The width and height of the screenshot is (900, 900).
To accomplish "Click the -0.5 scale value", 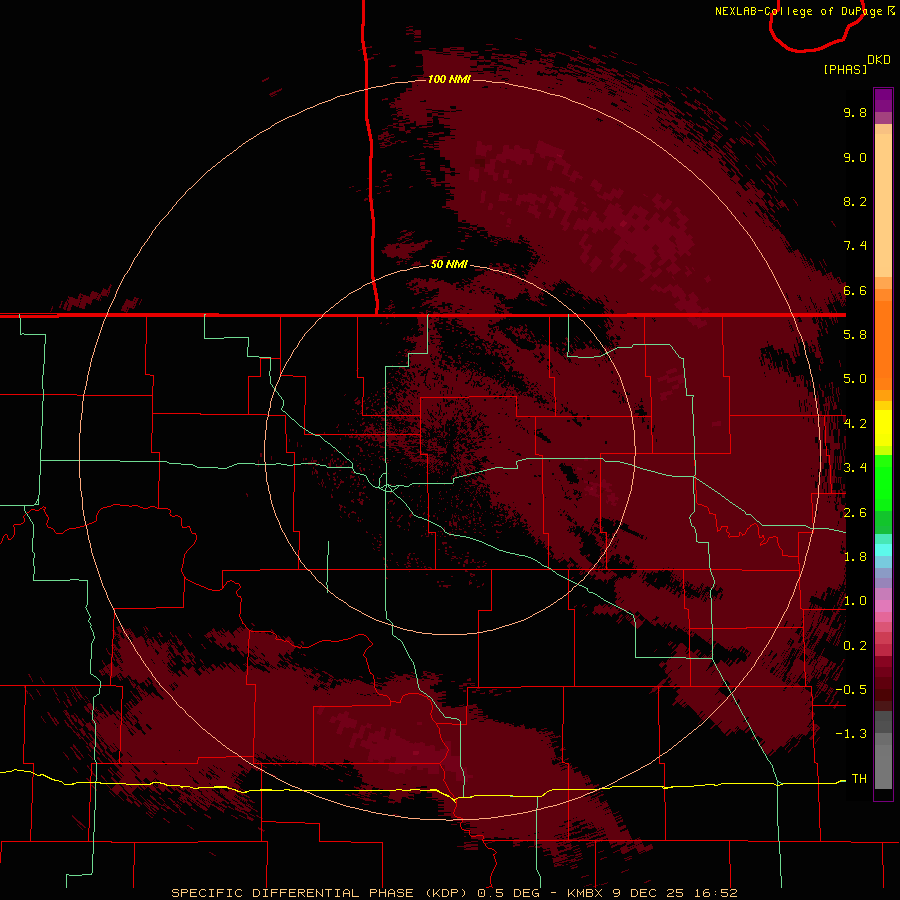I will tap(851, 690).
